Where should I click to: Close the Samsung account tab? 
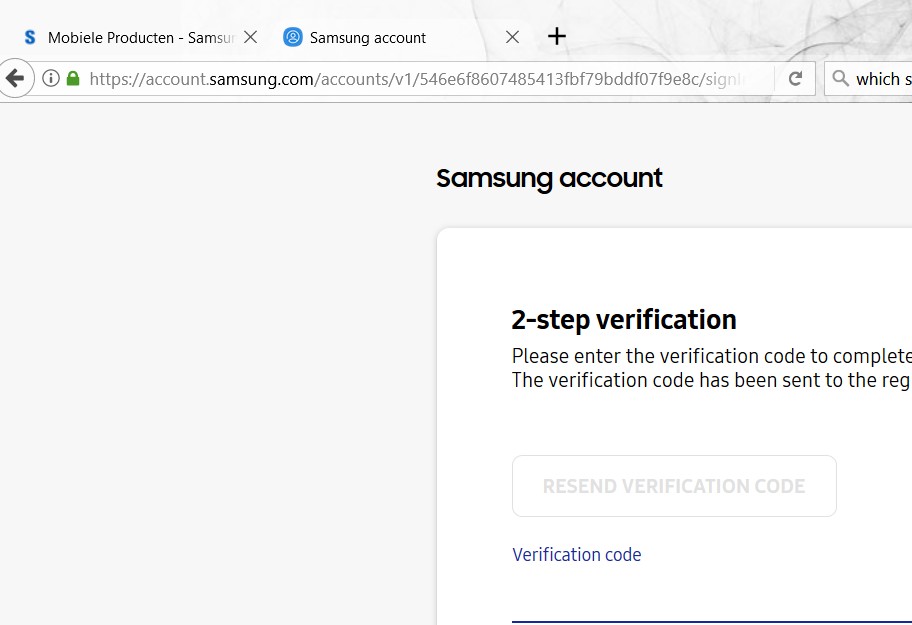point(512,37)
